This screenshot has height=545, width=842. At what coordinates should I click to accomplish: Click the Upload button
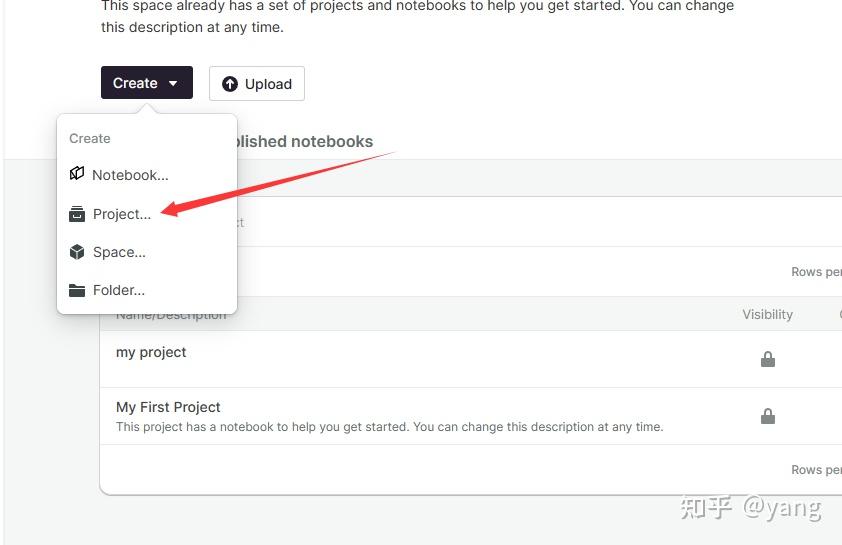coord(257,84)
